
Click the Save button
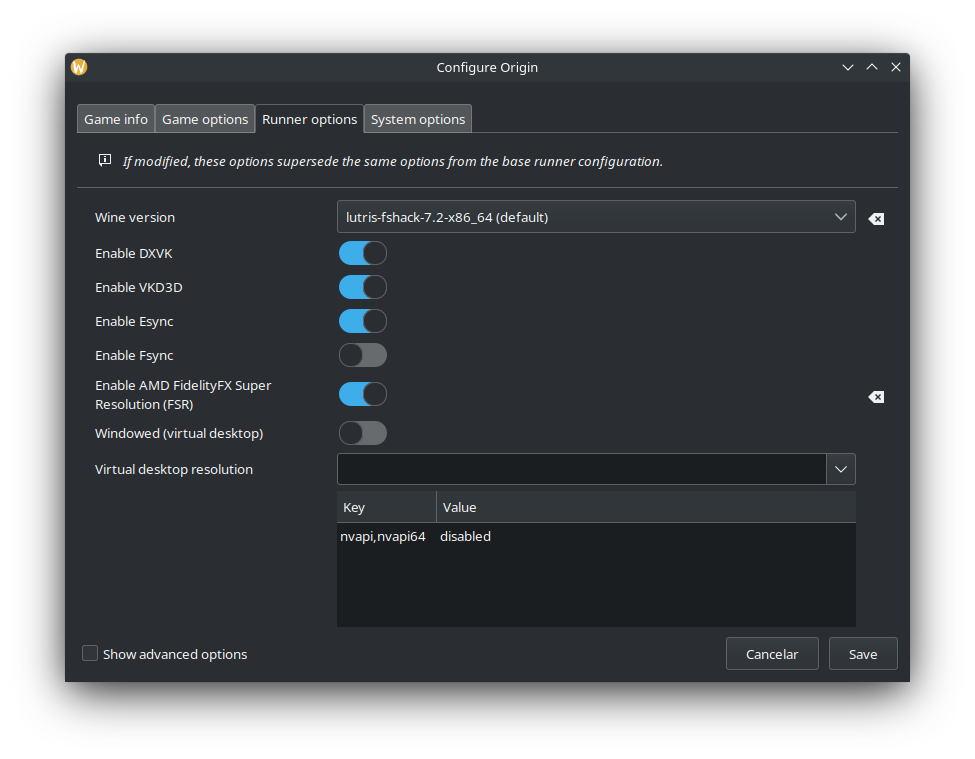coord(863,654)
